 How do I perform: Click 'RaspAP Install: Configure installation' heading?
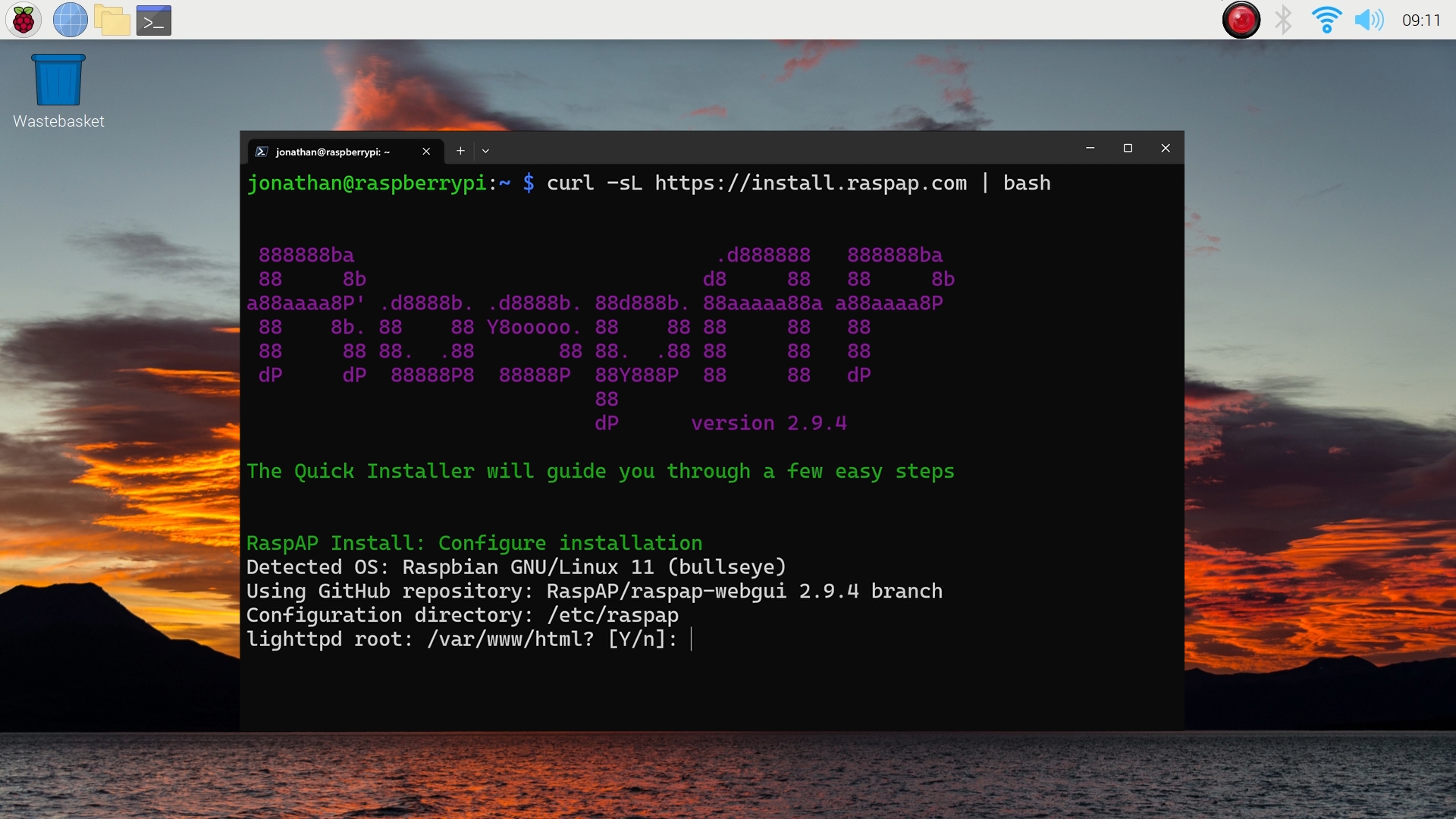(x=475, y=544)
